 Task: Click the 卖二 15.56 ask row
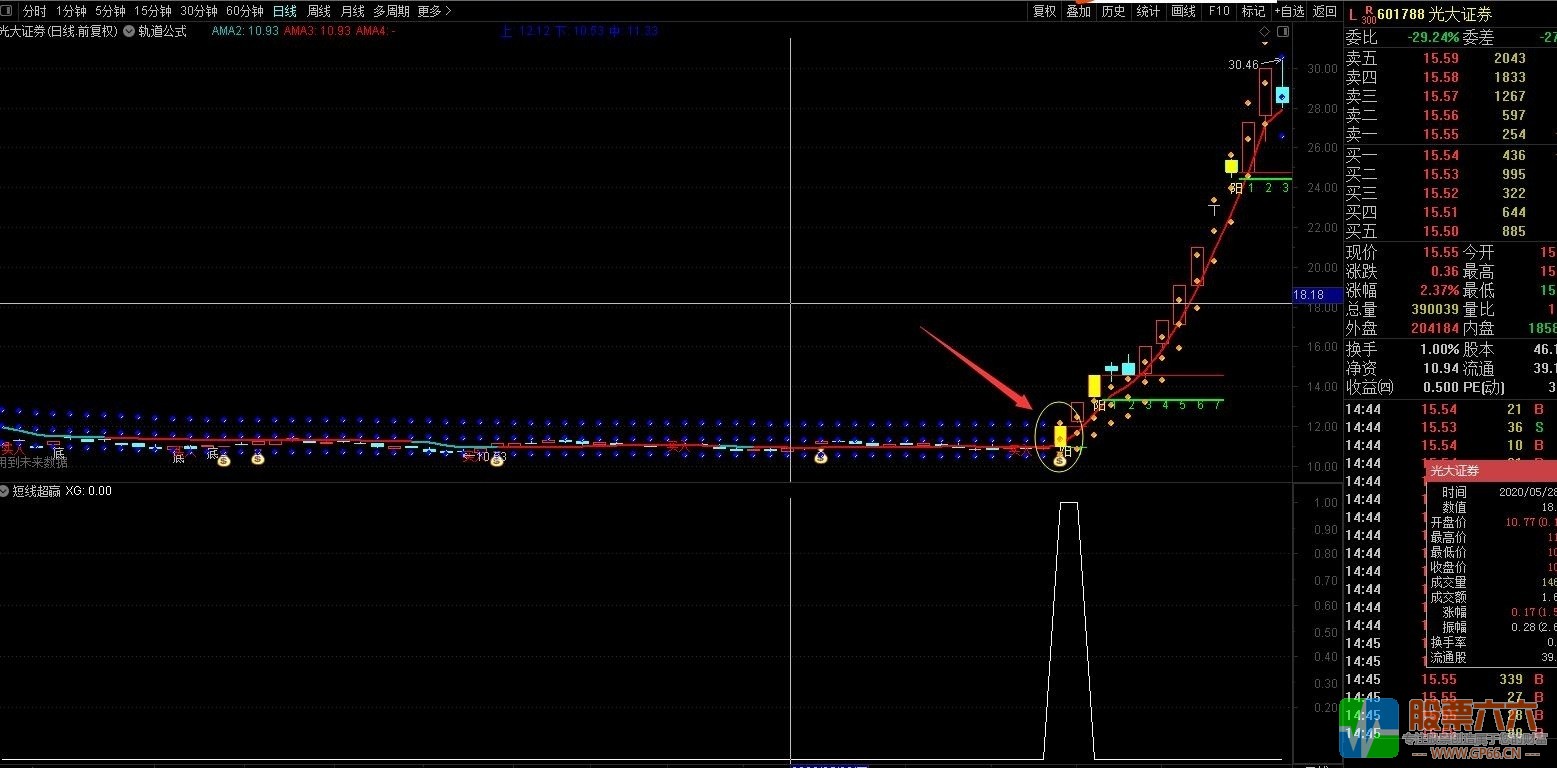pos(1450,115)
